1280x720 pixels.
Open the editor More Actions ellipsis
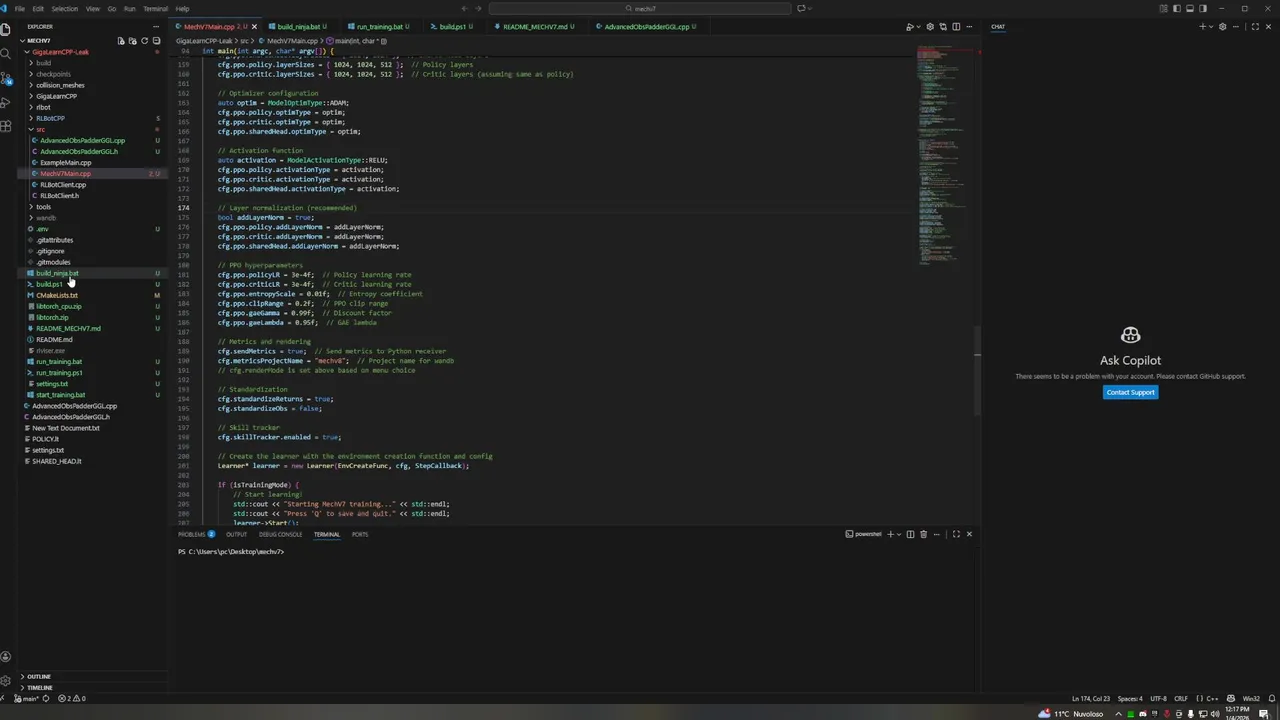pyautogui.click(x=969, y=27)
